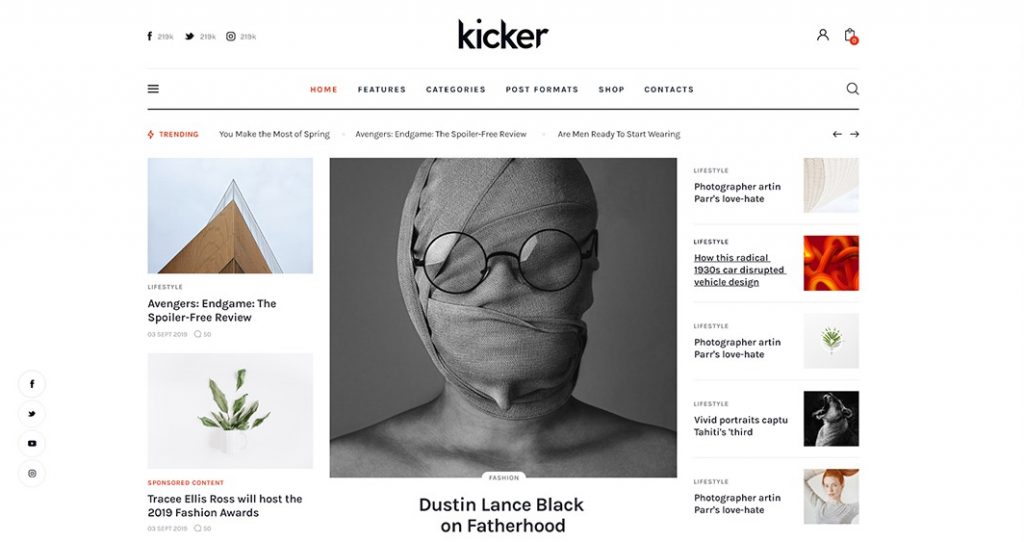The image size is (1024, 542).
Task: Open Facebook from floating social sidebar
Action: [32, 384]
